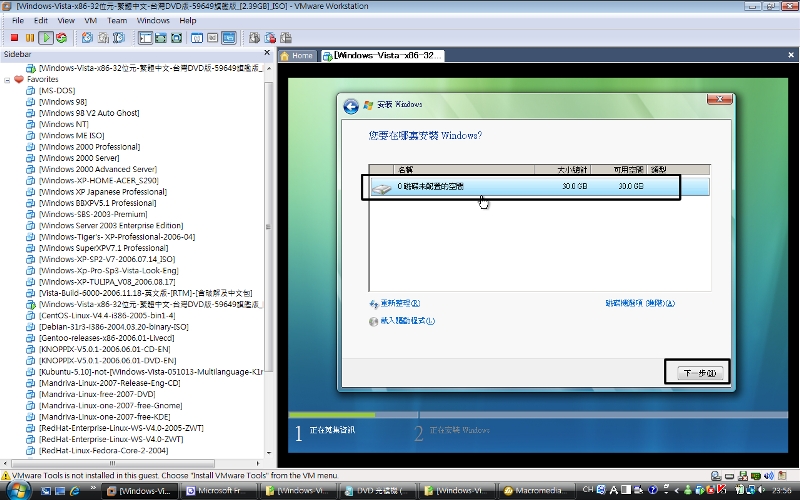The height and width of the screenshot is (500, 800).
Task: Click the 磁碟機選項 (進階) link
Action: tap(640, 303)
